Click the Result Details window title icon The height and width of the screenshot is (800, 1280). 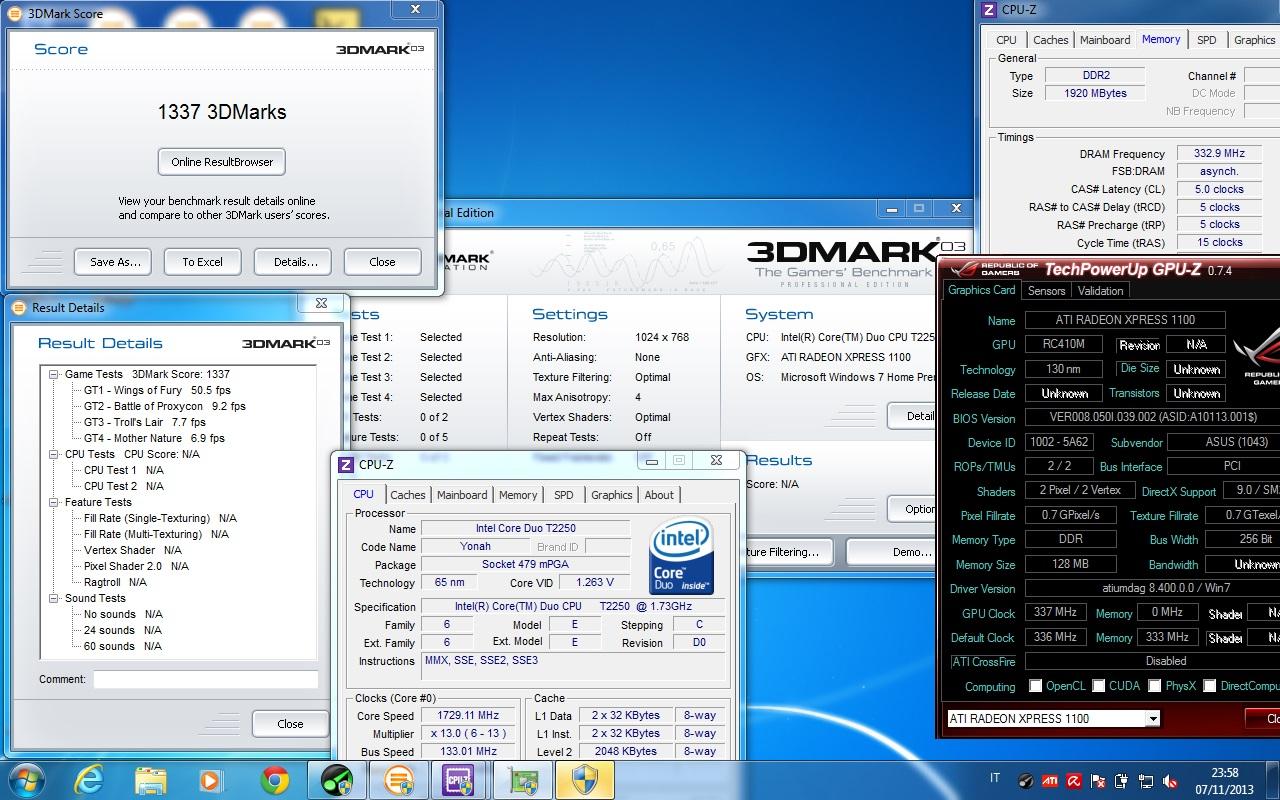pyautogui.click(x=19, y=307)
